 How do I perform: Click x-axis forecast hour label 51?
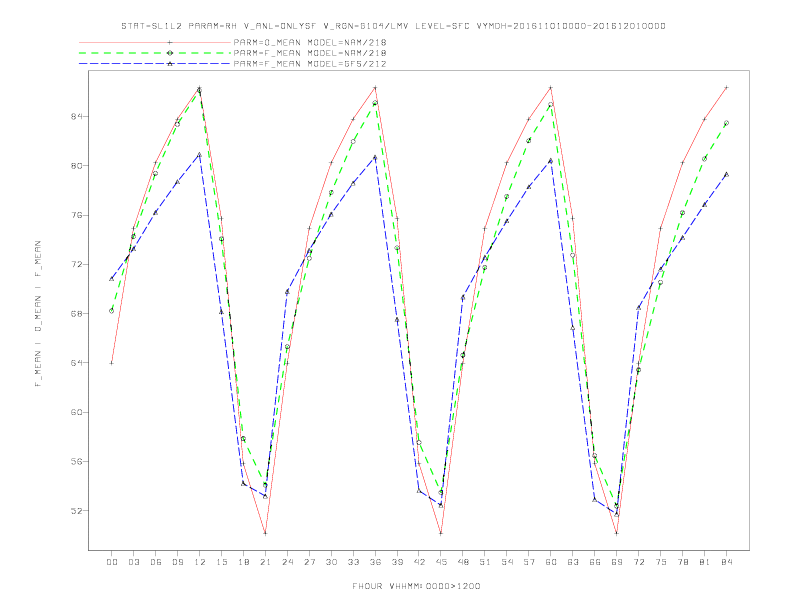(485, 562)
